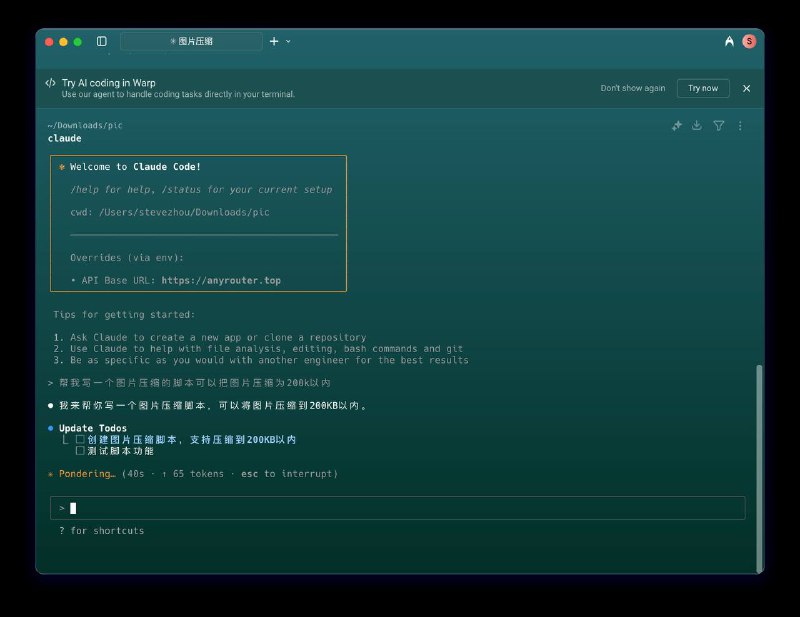Open the orange S user avatar
The height and width of the screenshot is (617, 800).
(749, 41)
